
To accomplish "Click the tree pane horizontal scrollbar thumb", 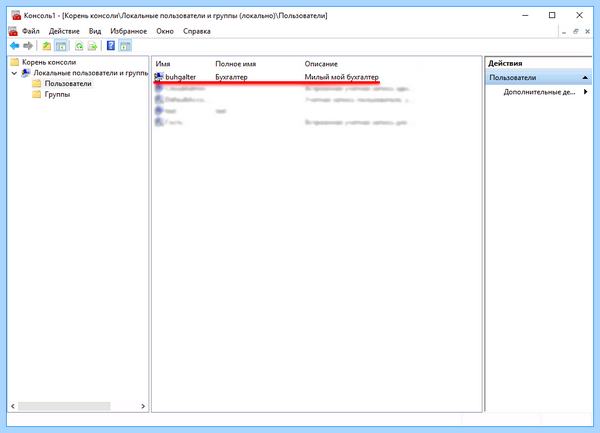I will [x=64, y=406].
